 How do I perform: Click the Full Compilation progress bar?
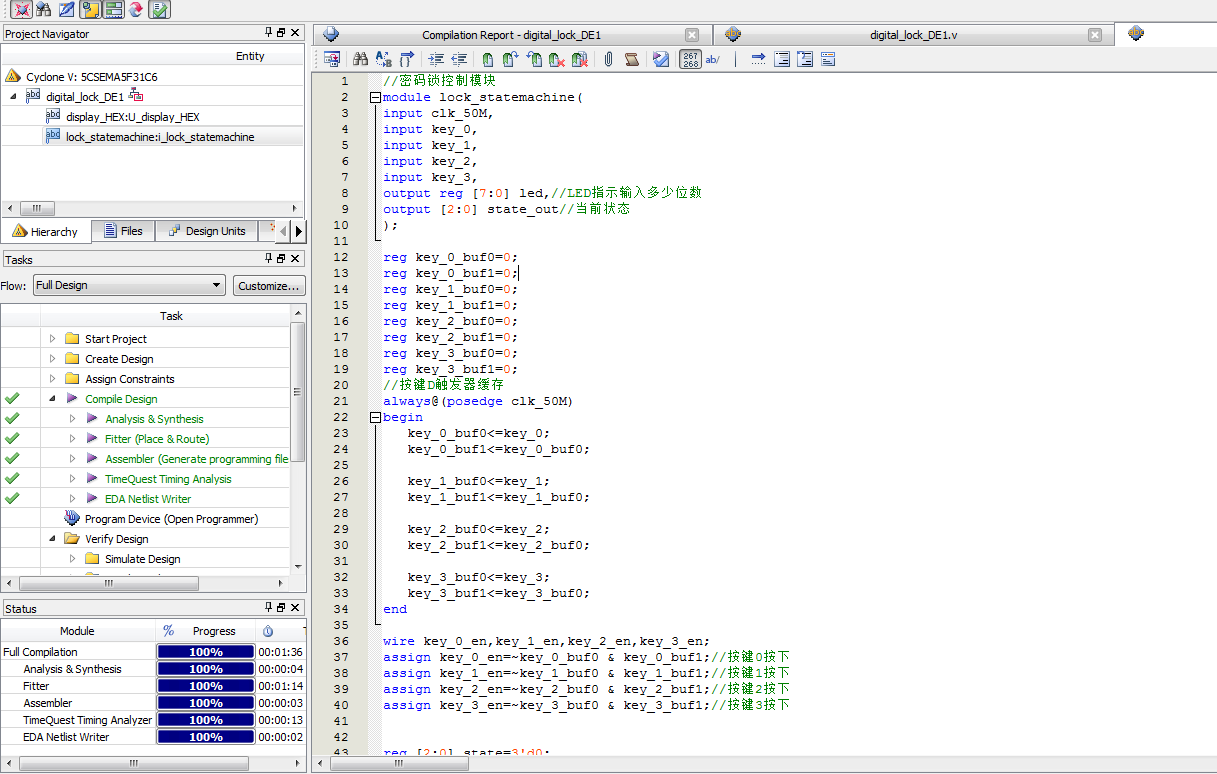tap(205, 652)
